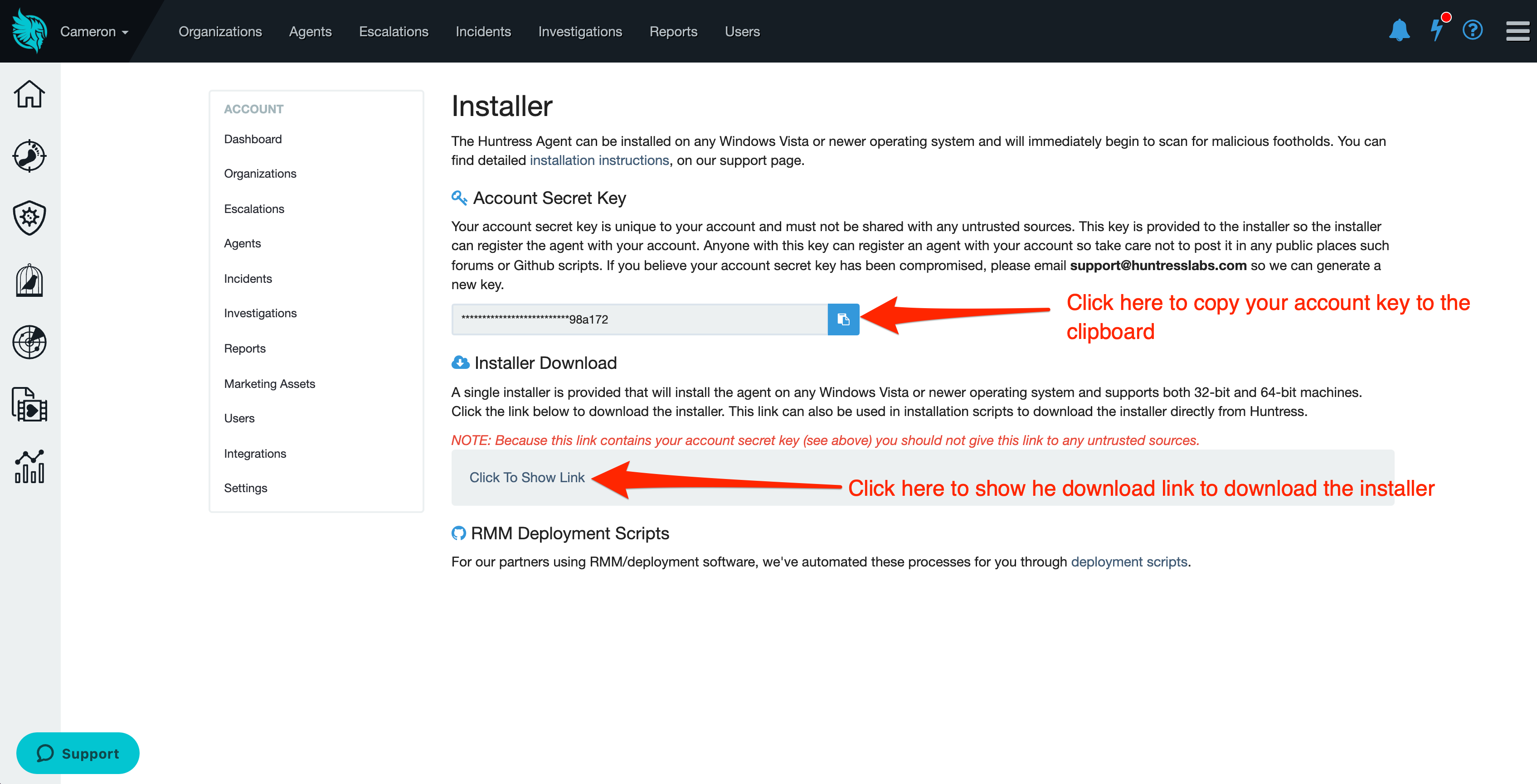Open Users in the Account side menu
This screenshot has height=784, width=1537.
[x=239, y=418]
